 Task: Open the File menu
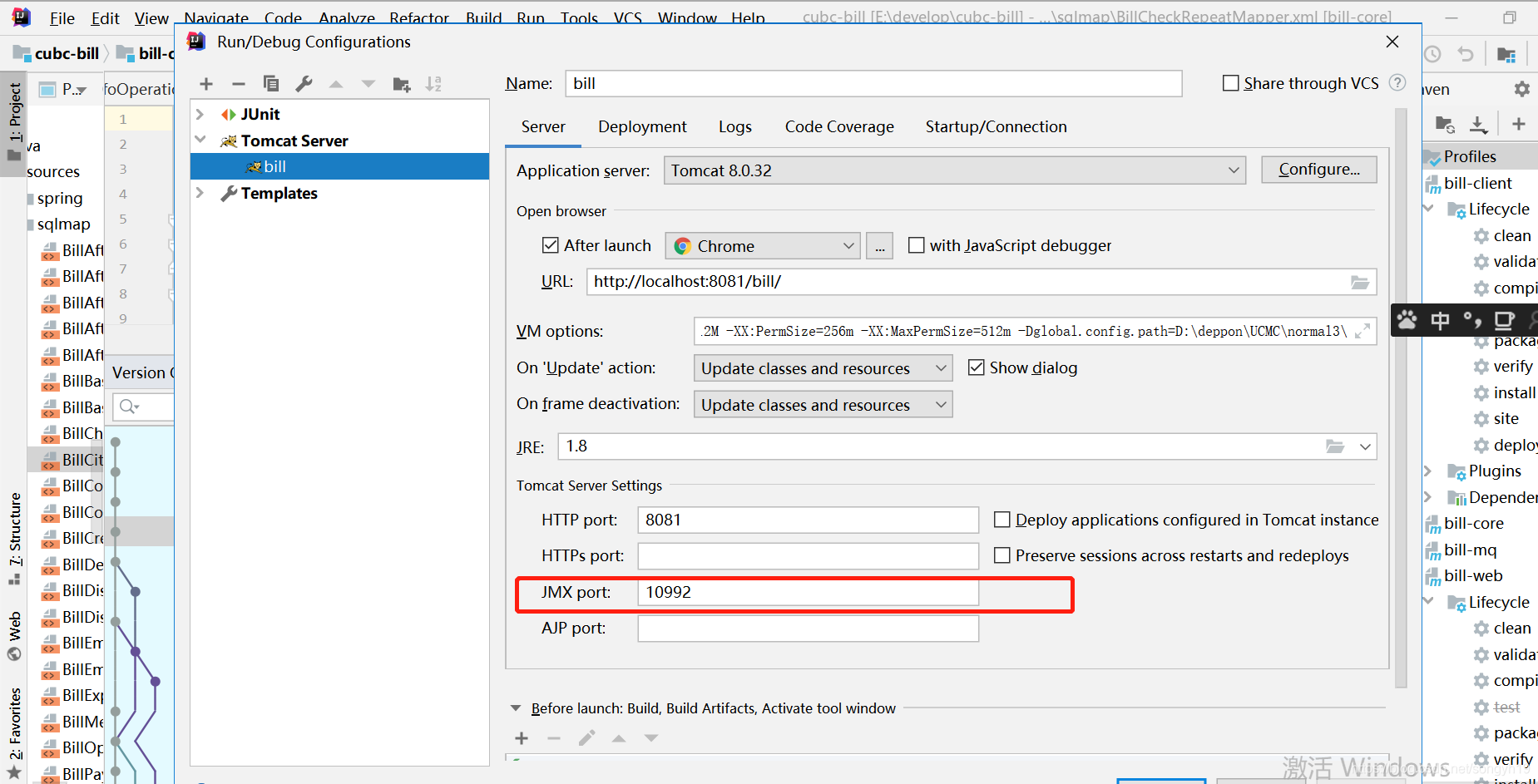tap(62, 17)
